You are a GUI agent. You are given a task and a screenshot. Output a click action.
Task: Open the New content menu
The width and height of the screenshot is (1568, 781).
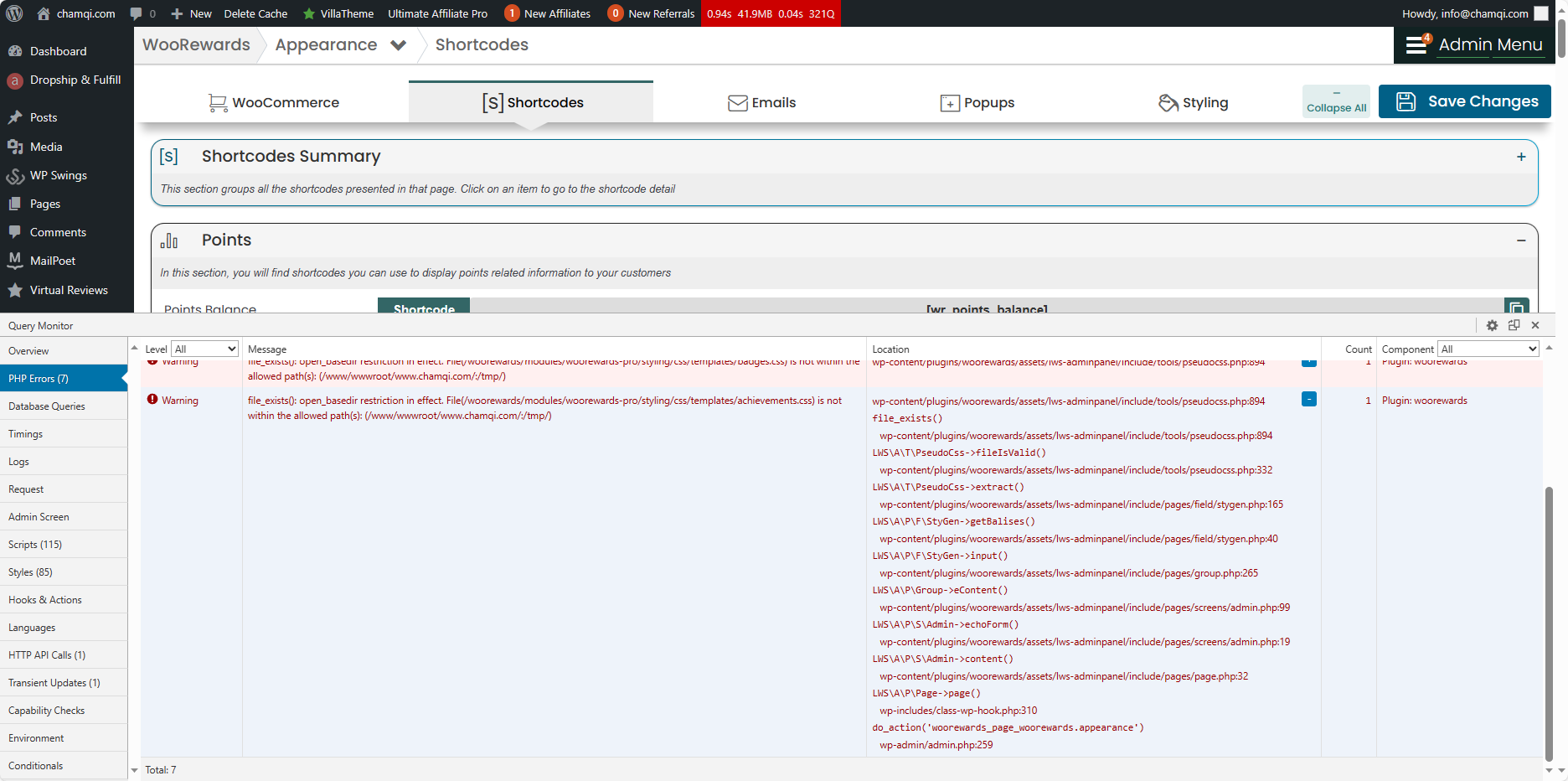click(x=191, y=13)
